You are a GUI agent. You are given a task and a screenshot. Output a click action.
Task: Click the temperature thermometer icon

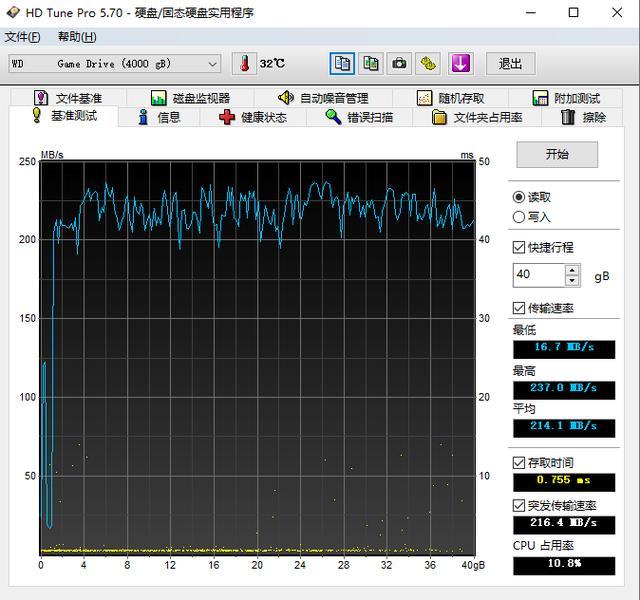pos(244,64)
